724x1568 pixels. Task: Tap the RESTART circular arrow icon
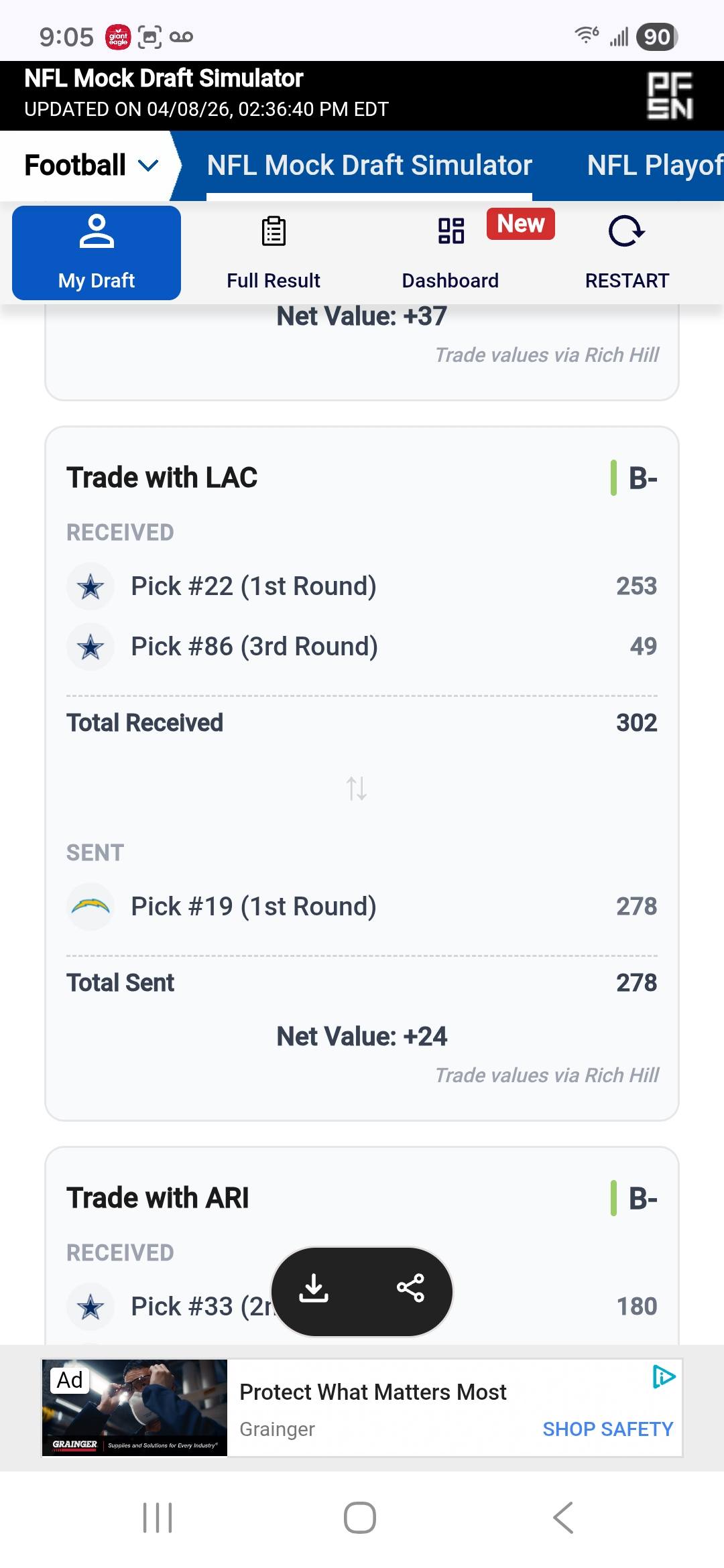click(627, 231)
